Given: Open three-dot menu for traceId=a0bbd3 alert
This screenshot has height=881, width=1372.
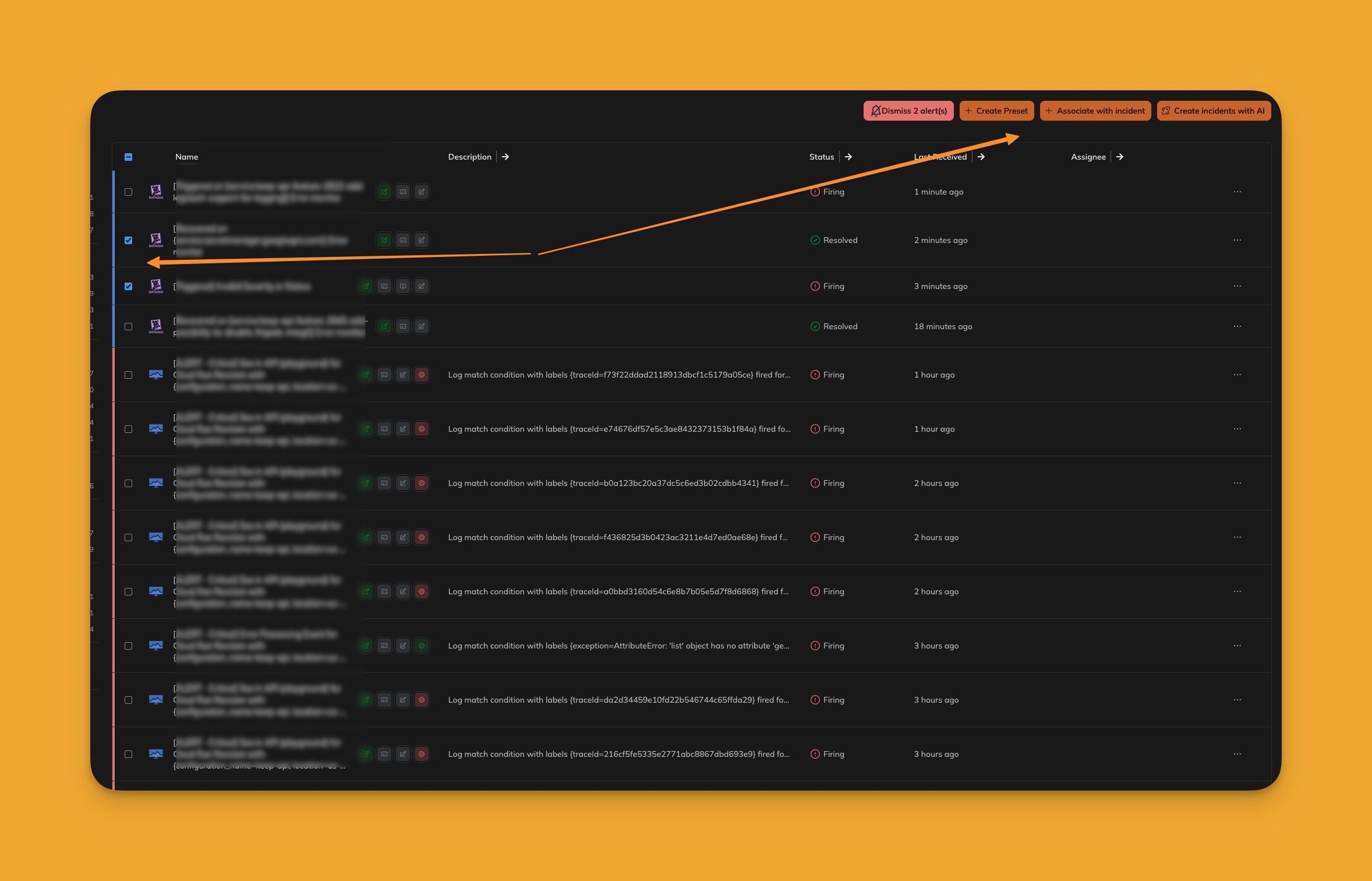Looking at the screenshot, I should pos(1237,591).
